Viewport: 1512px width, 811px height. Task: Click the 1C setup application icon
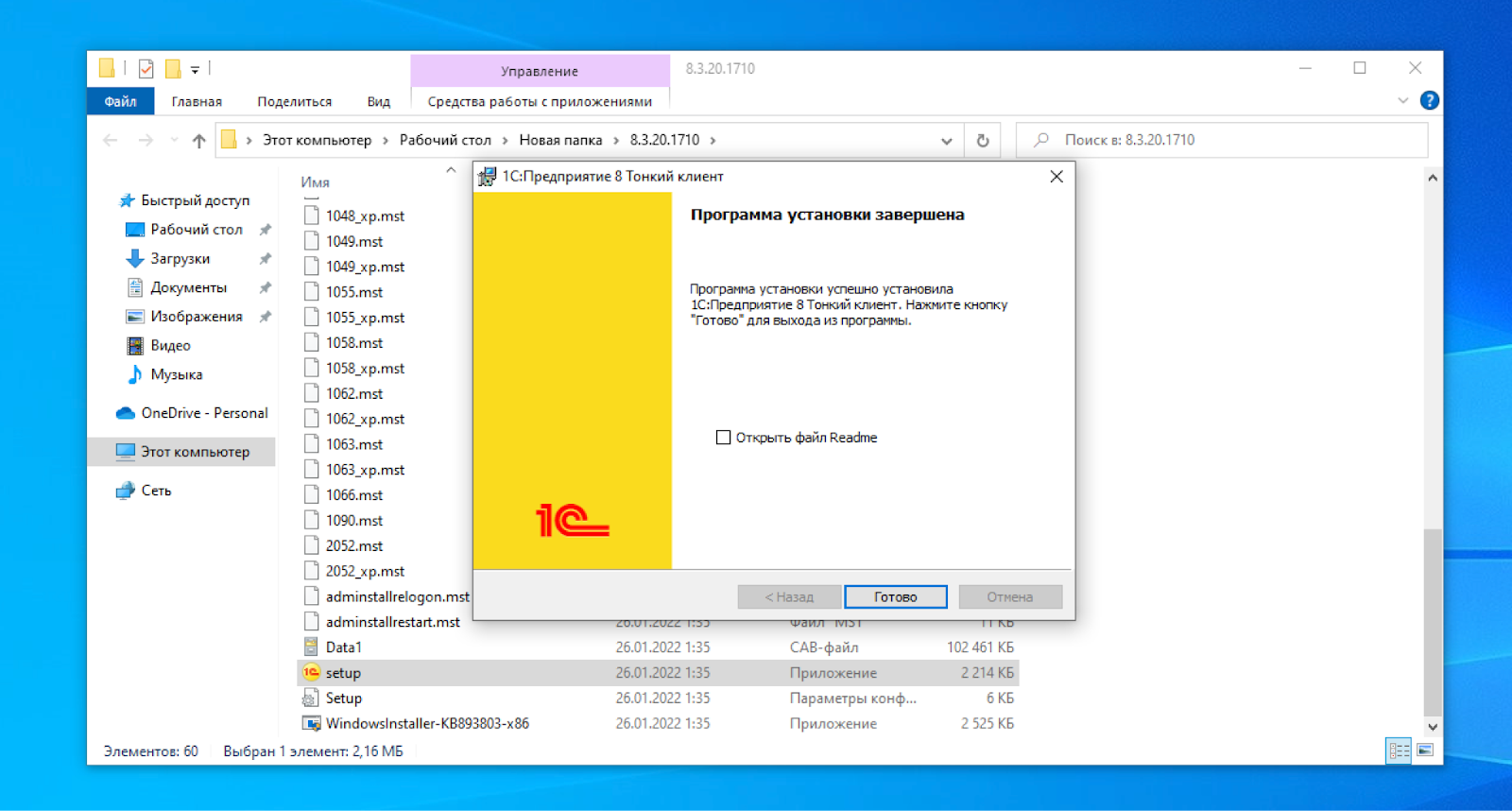pos(311,672)
